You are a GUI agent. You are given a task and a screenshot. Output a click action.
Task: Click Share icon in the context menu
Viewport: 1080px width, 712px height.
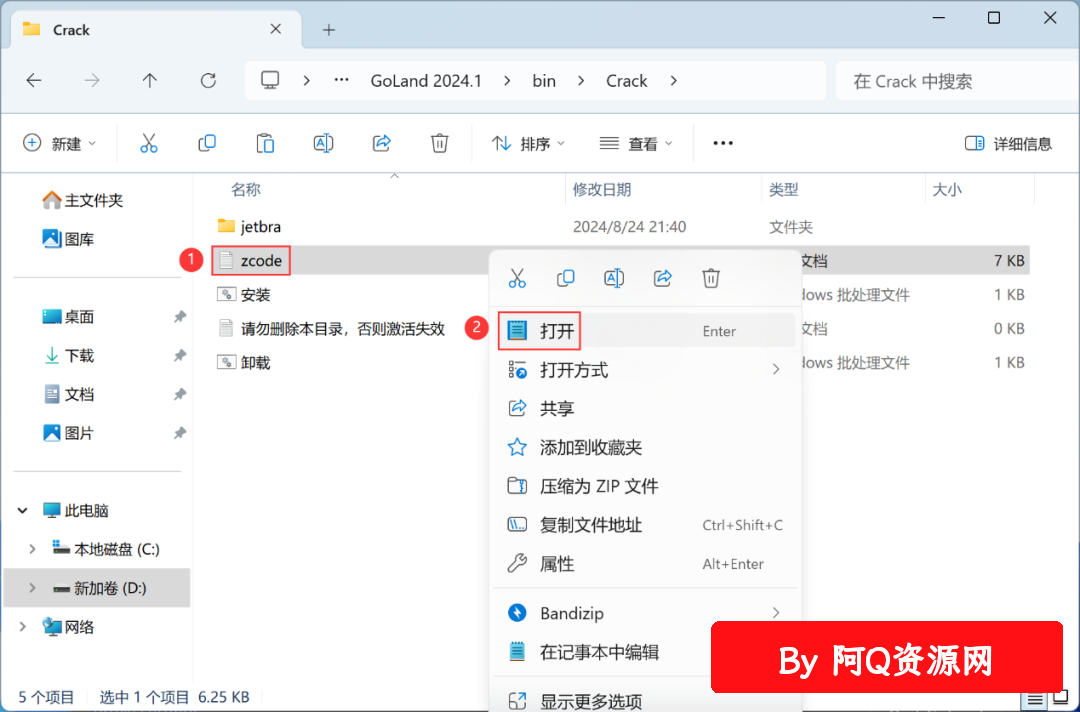click(x=663, y=278)
